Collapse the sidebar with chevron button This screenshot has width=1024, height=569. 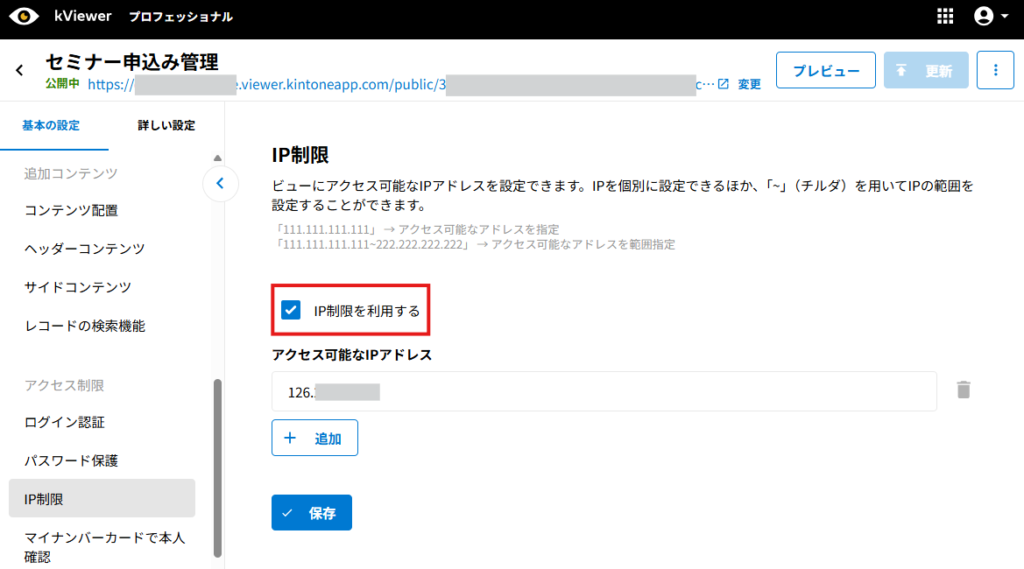click(220, 184)
